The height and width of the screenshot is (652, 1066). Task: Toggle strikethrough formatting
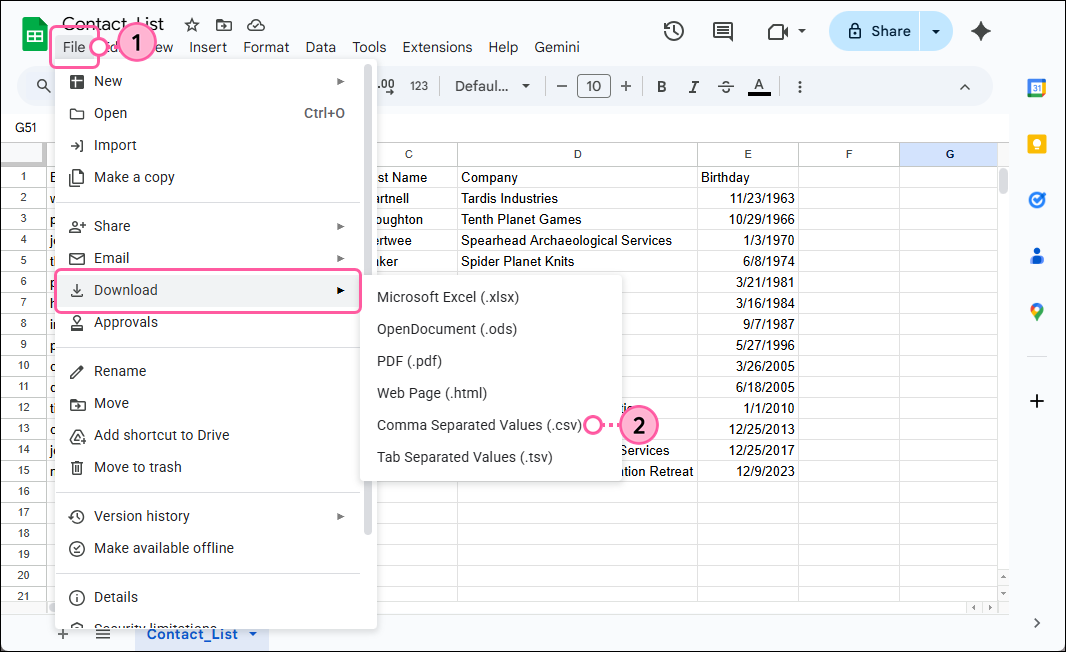click(x=726, y=87)
